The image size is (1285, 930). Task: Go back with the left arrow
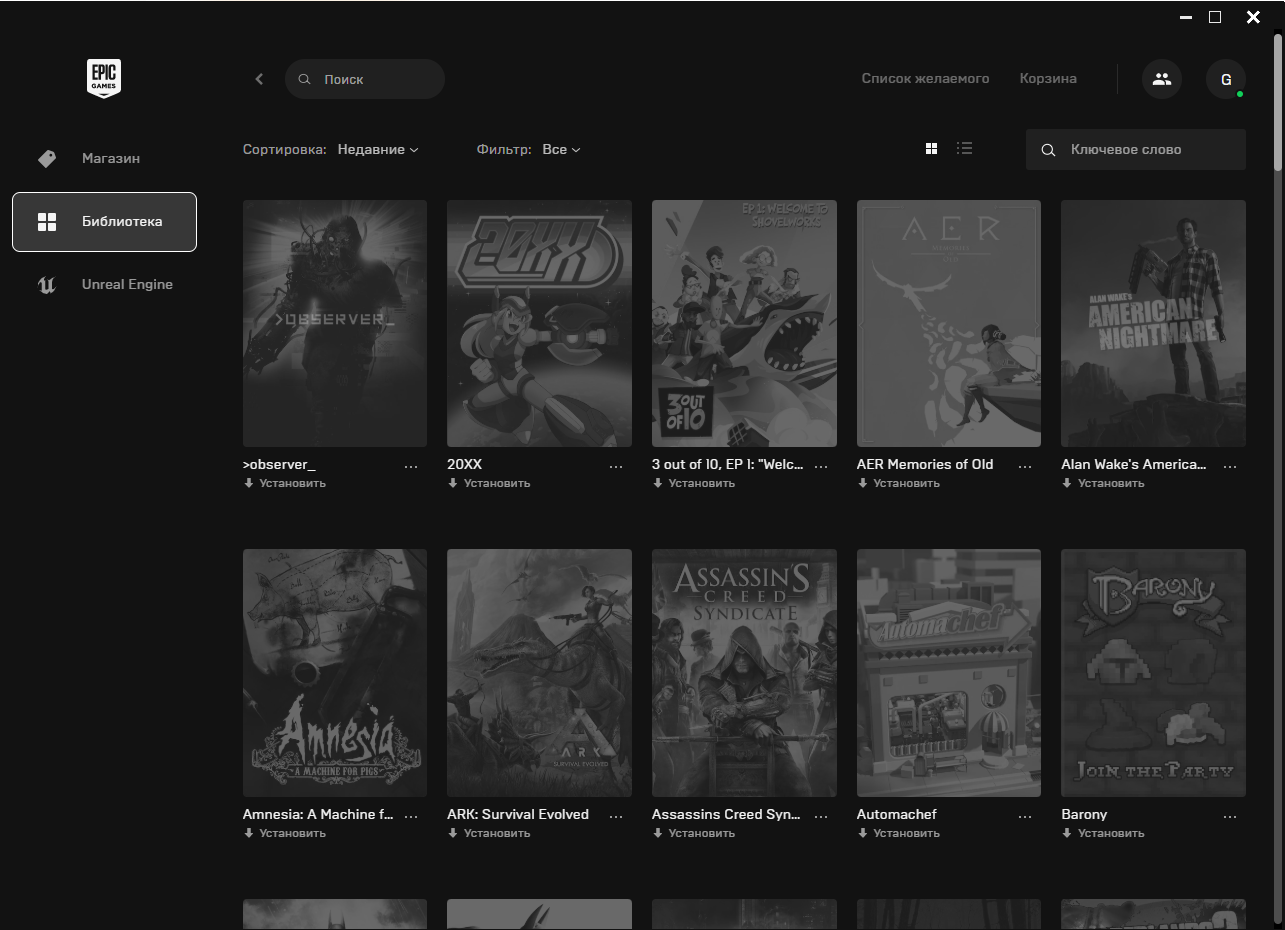click(259, 79)
